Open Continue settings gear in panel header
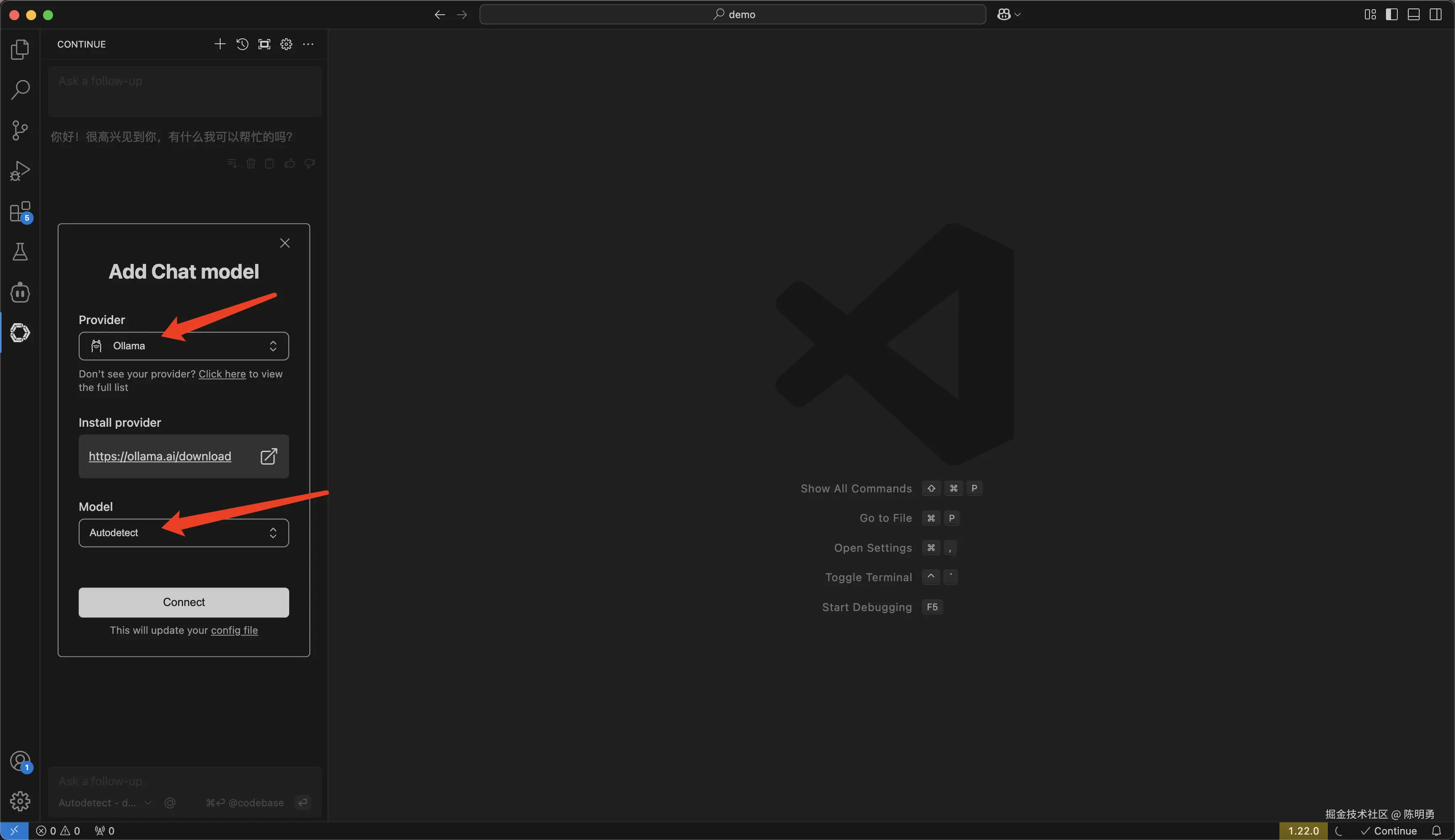This screenshot has width=1455, height=840. (x=286, y=45)
